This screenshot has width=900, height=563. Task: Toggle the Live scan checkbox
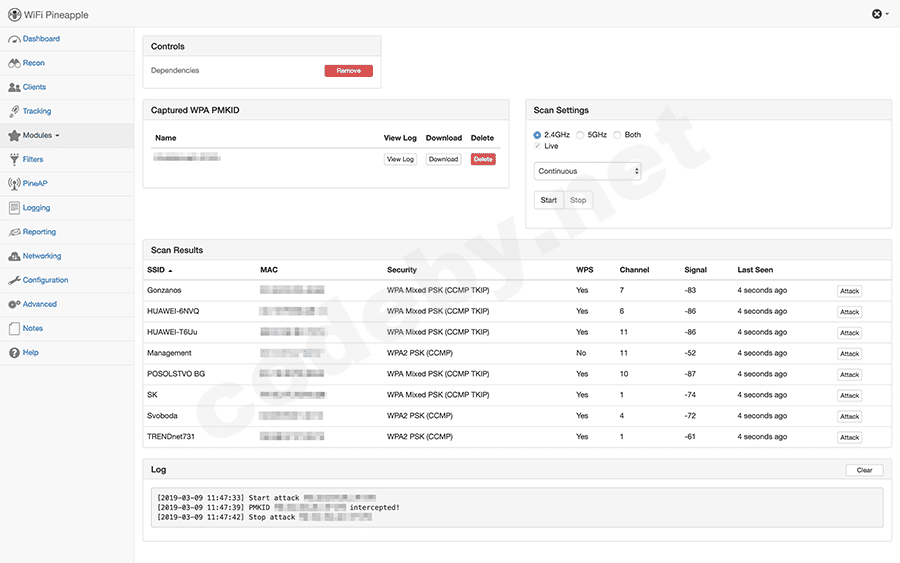pyautogui.click(x=538, y=146)
